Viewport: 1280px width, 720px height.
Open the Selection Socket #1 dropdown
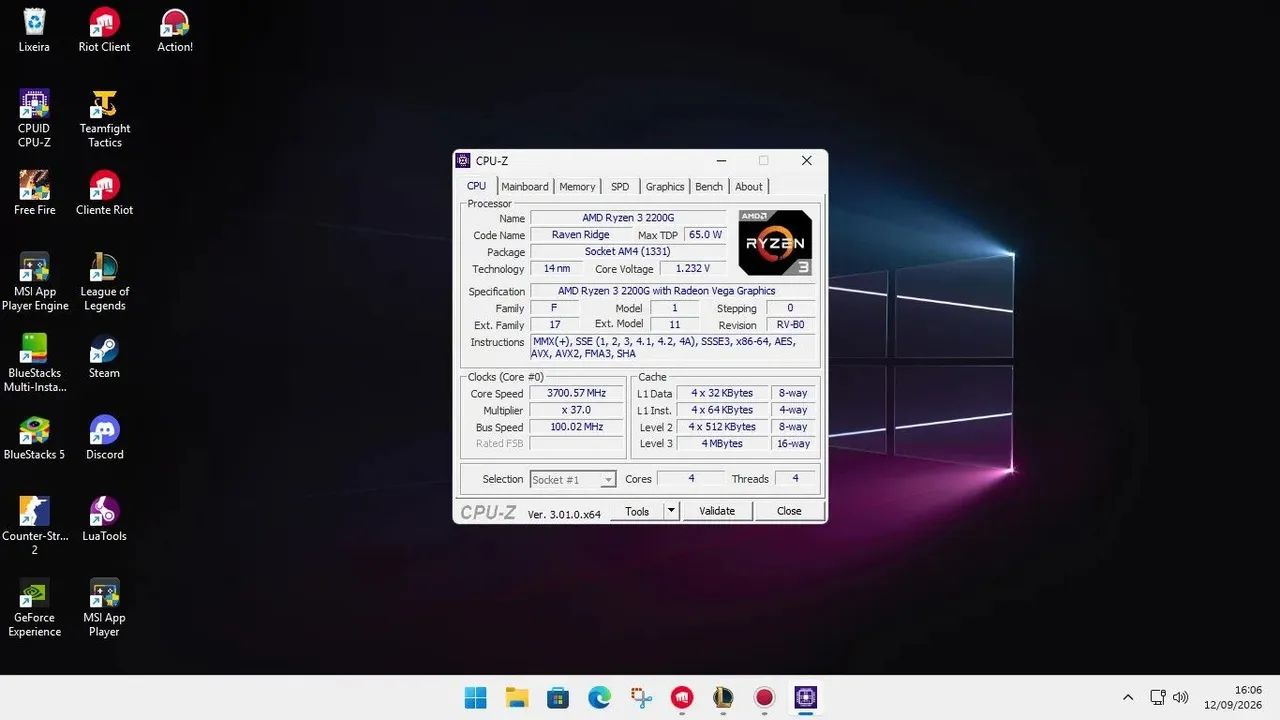(x=572, y=480)
